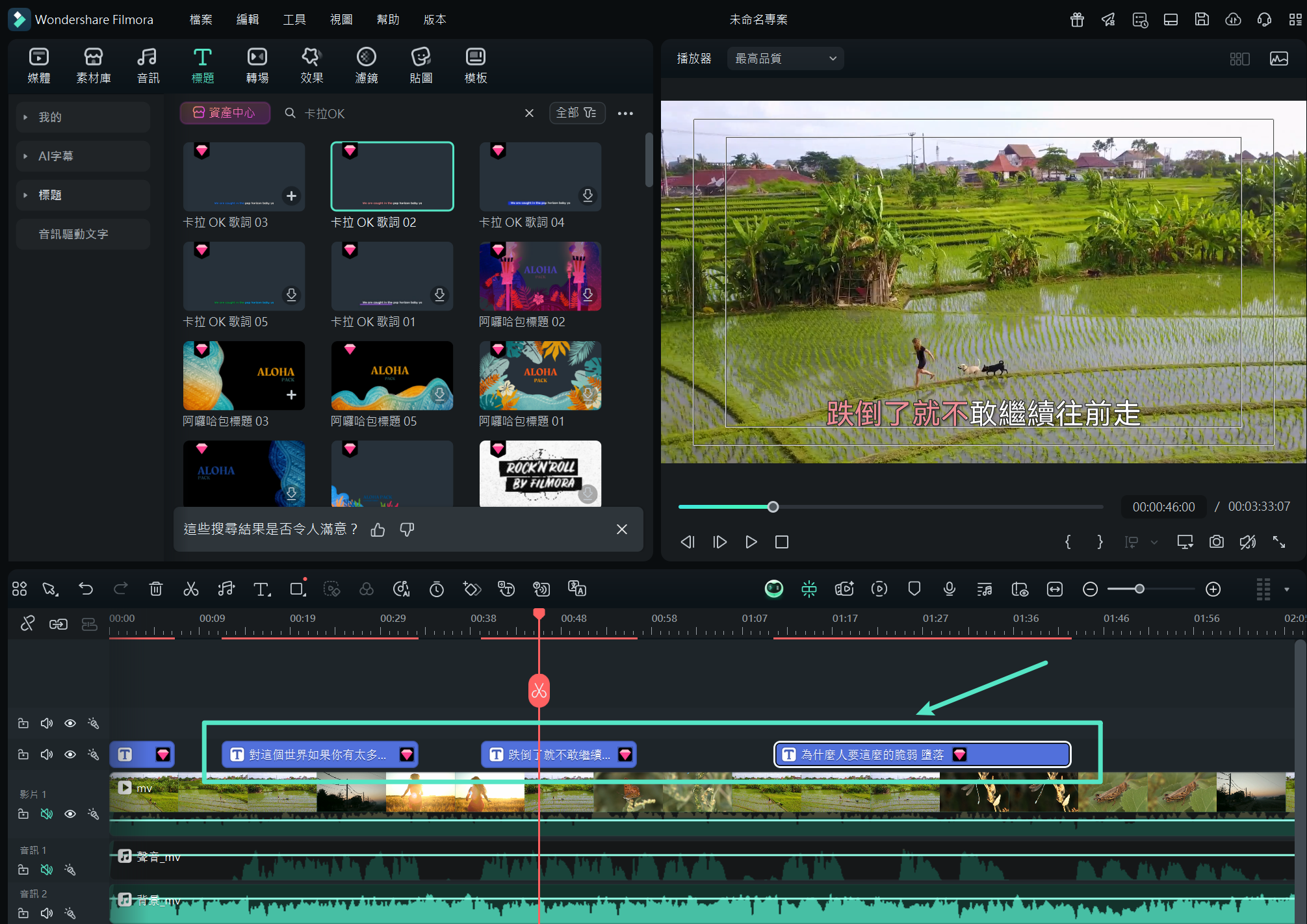This screenshot has width=1307, height=924.
Task: Dismiss the search satisfaction prompt
Action: (622, 530)
